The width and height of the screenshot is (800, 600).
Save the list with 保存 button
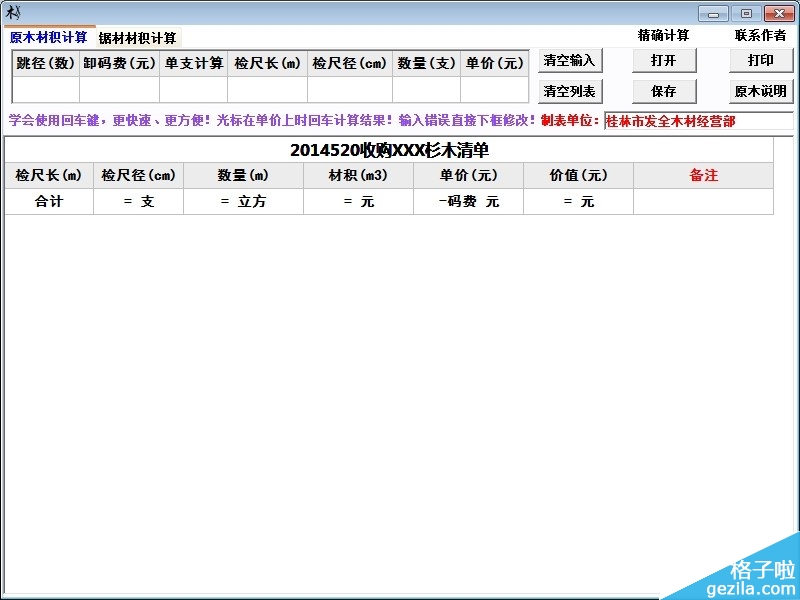[x=663, y=91]
